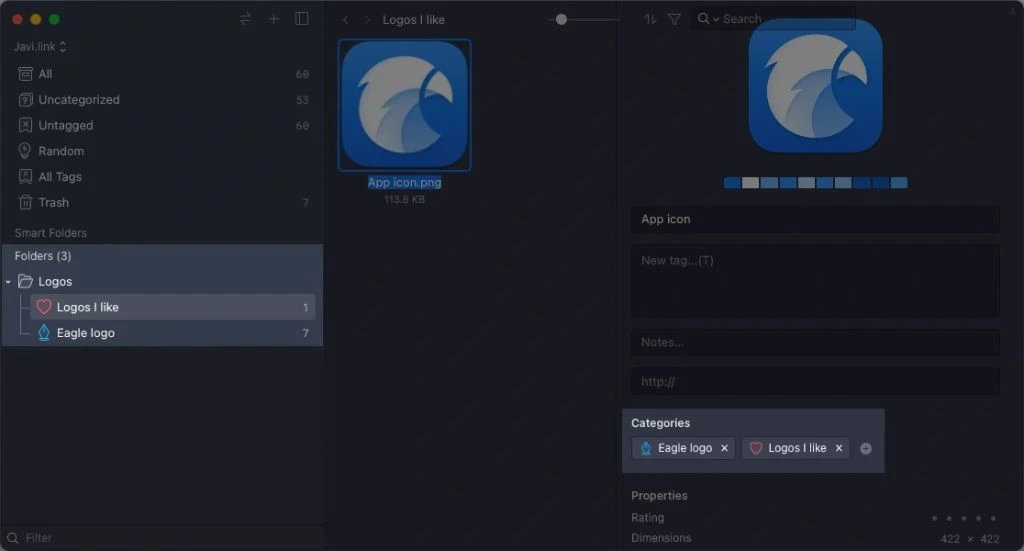The image size is (1024, 551).
Task: Open the All Tags section
Action: pyautogui.click(x=59, y=177)
